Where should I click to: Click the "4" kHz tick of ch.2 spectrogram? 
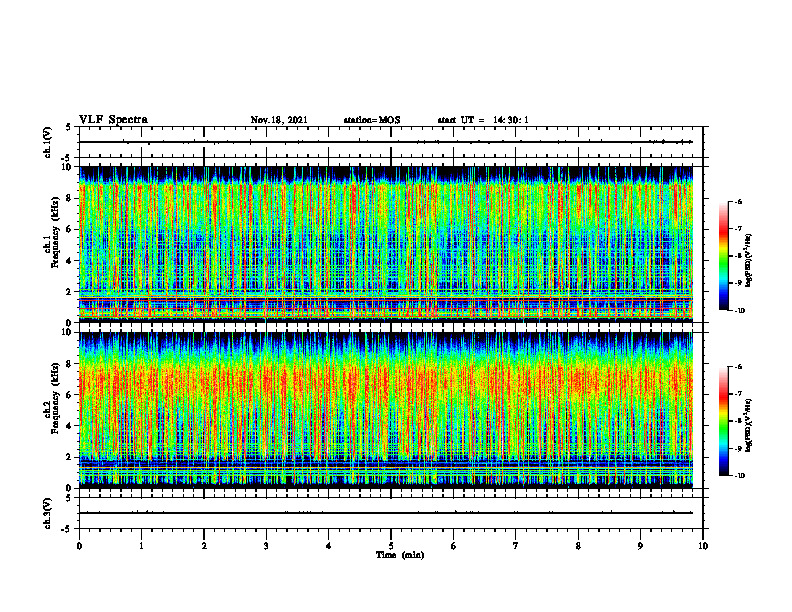click(x=71, y=426)
